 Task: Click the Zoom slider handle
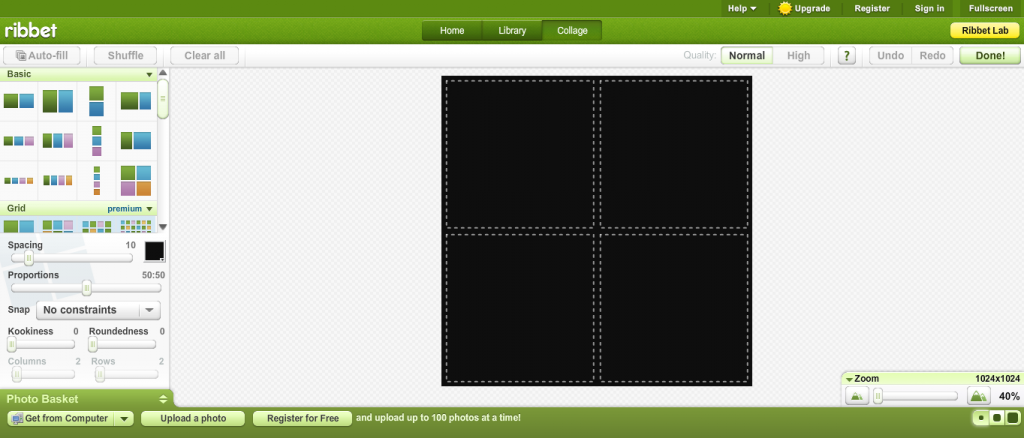[878, 396]
